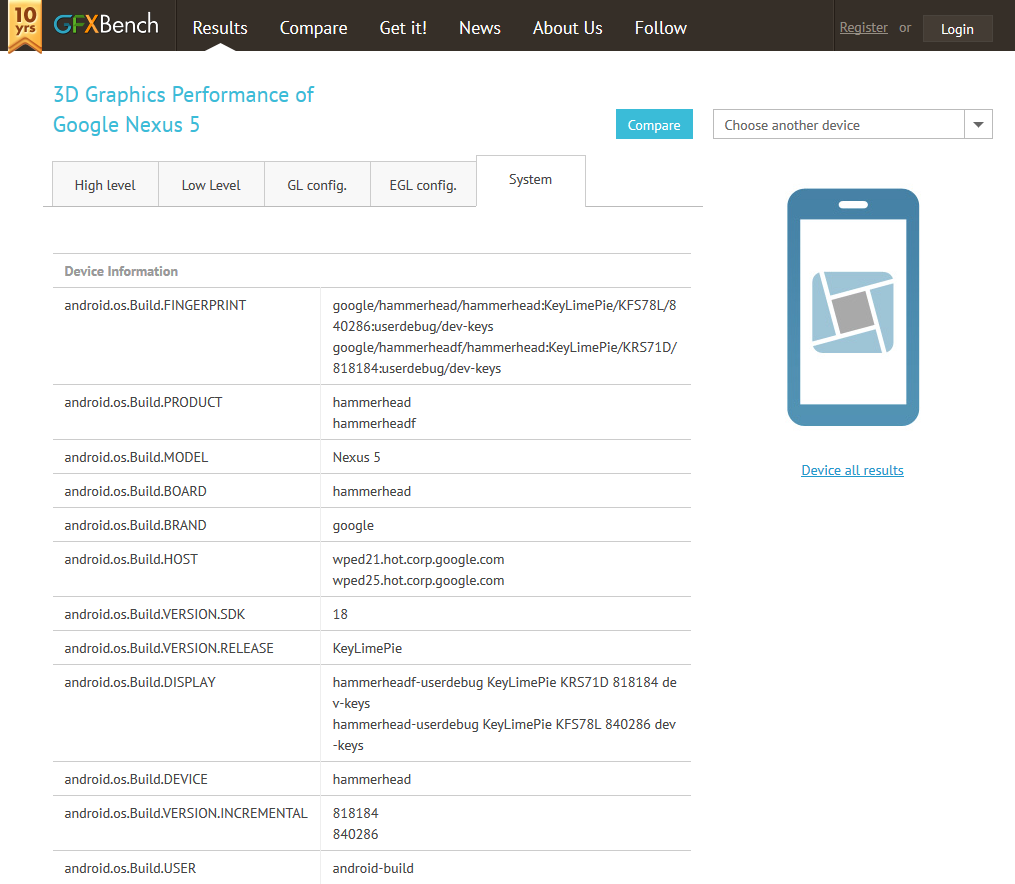This screenshot has width=1015, height=884.
Task: Click the Register link
Action: tap(864, 28)
